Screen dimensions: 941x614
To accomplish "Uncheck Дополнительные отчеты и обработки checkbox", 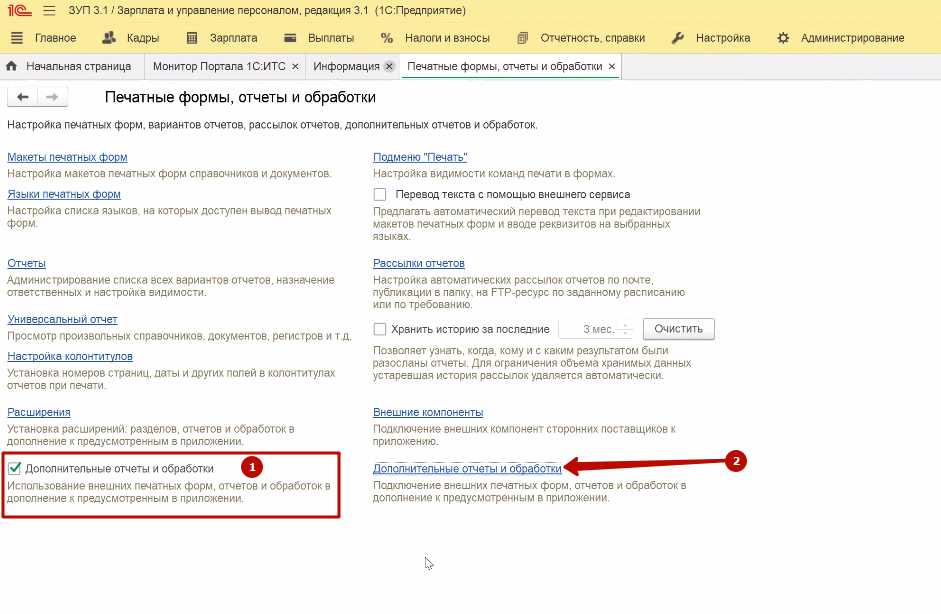I will click(15, 467).
